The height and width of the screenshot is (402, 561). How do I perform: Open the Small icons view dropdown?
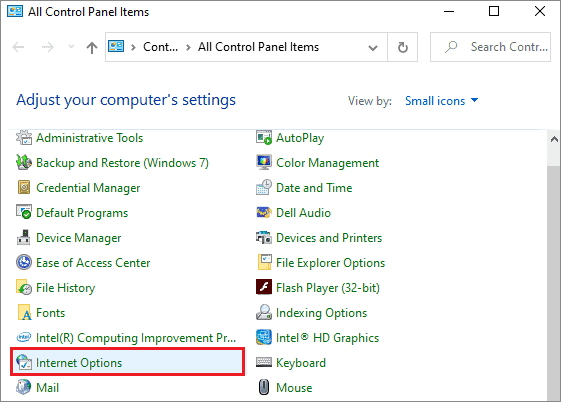click(x=441, y=101)
